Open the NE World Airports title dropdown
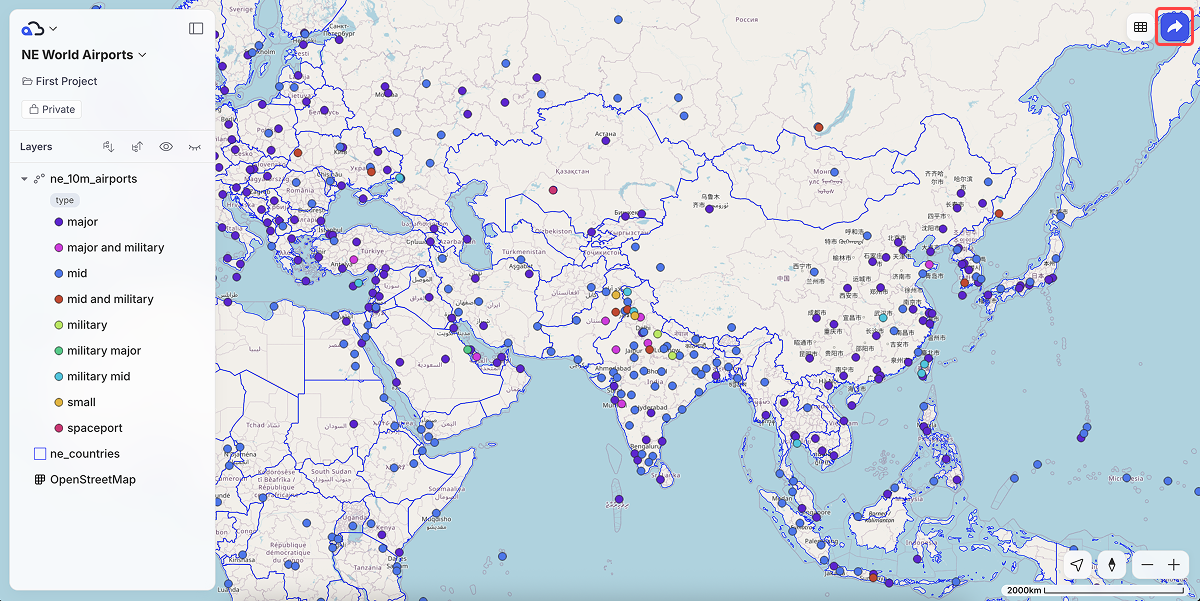The image size is (1200, 601). pos(142,55)
